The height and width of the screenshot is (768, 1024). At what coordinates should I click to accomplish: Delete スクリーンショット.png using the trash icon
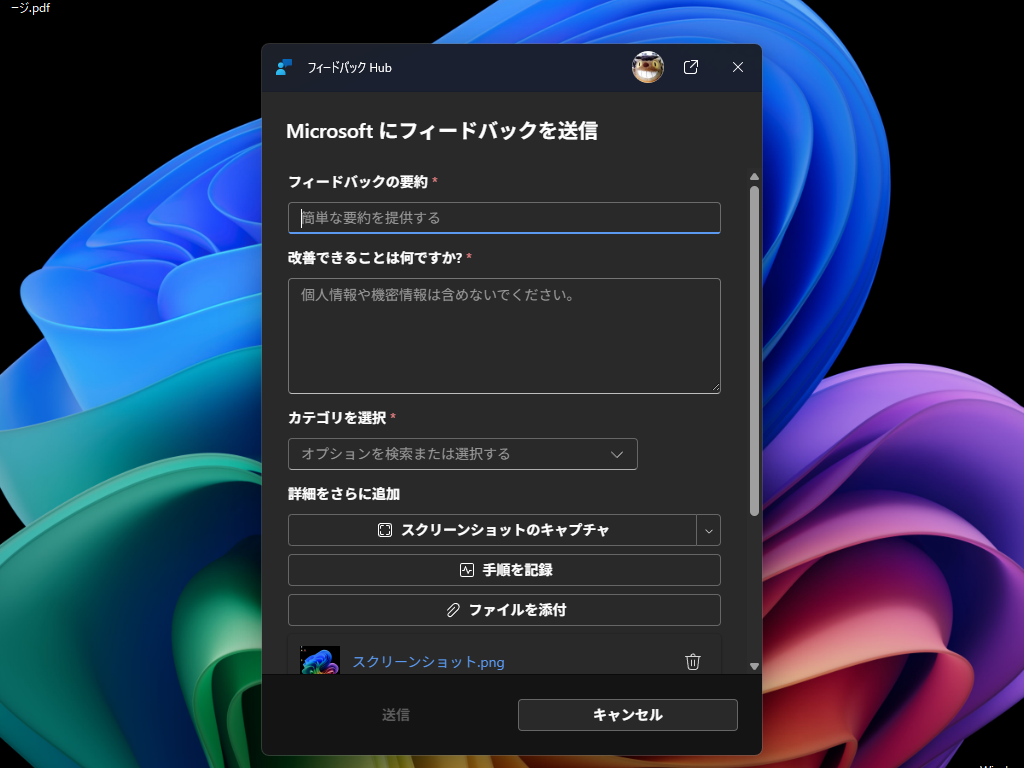click(x=693, y=661)
